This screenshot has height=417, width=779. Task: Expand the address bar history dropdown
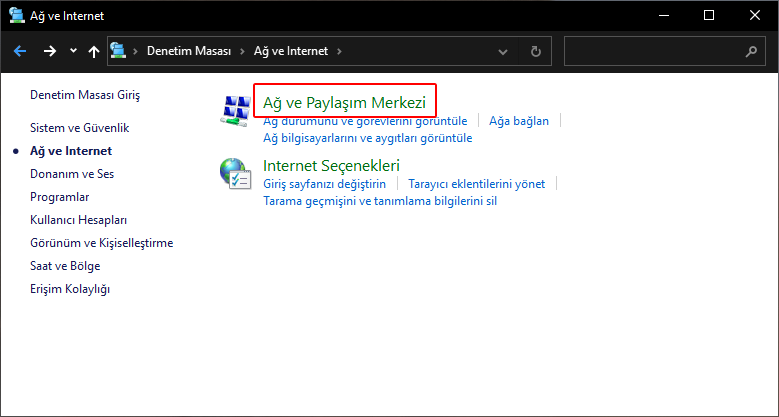point(512,51)
